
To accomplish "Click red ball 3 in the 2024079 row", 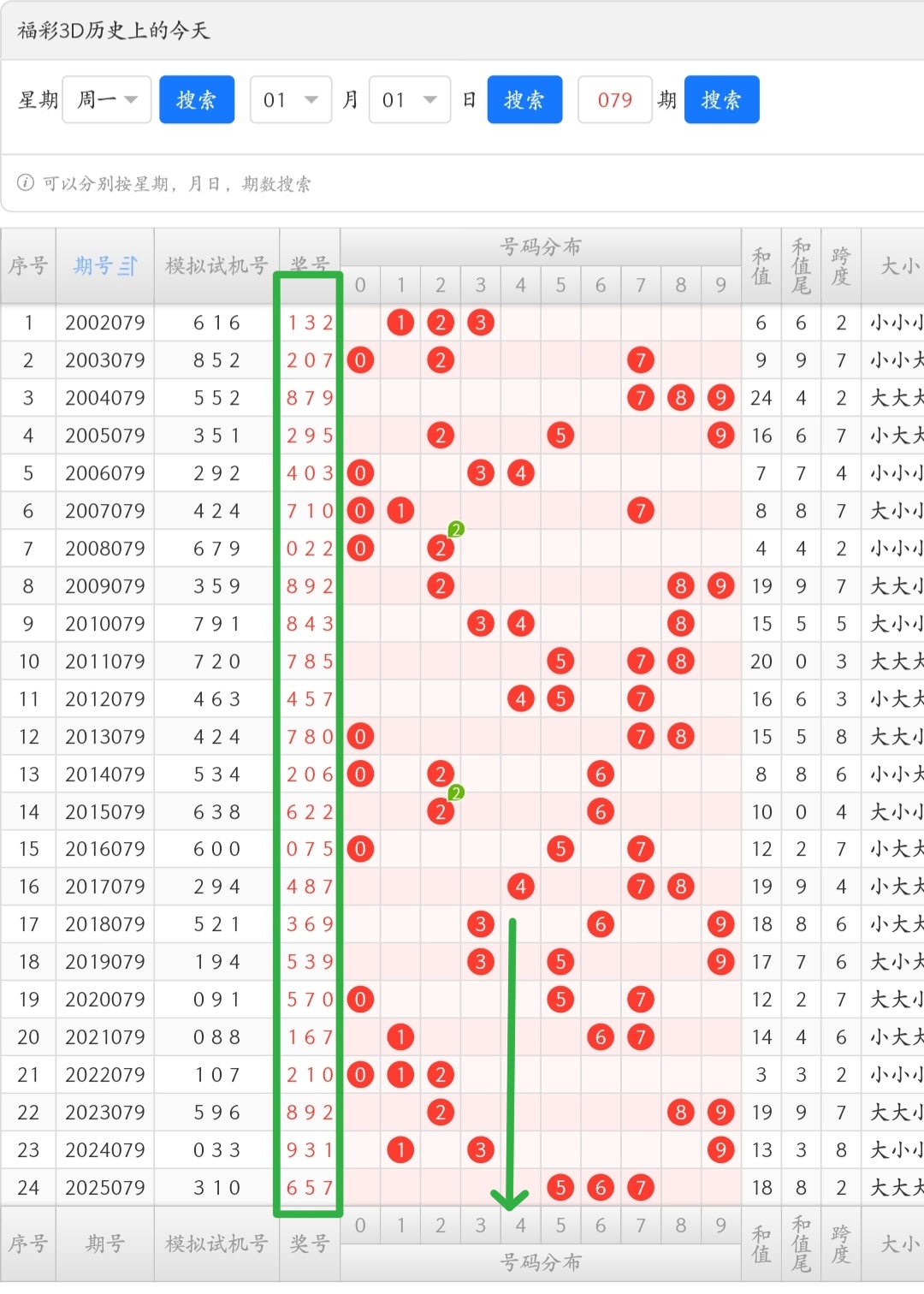I will [481, 1150].
